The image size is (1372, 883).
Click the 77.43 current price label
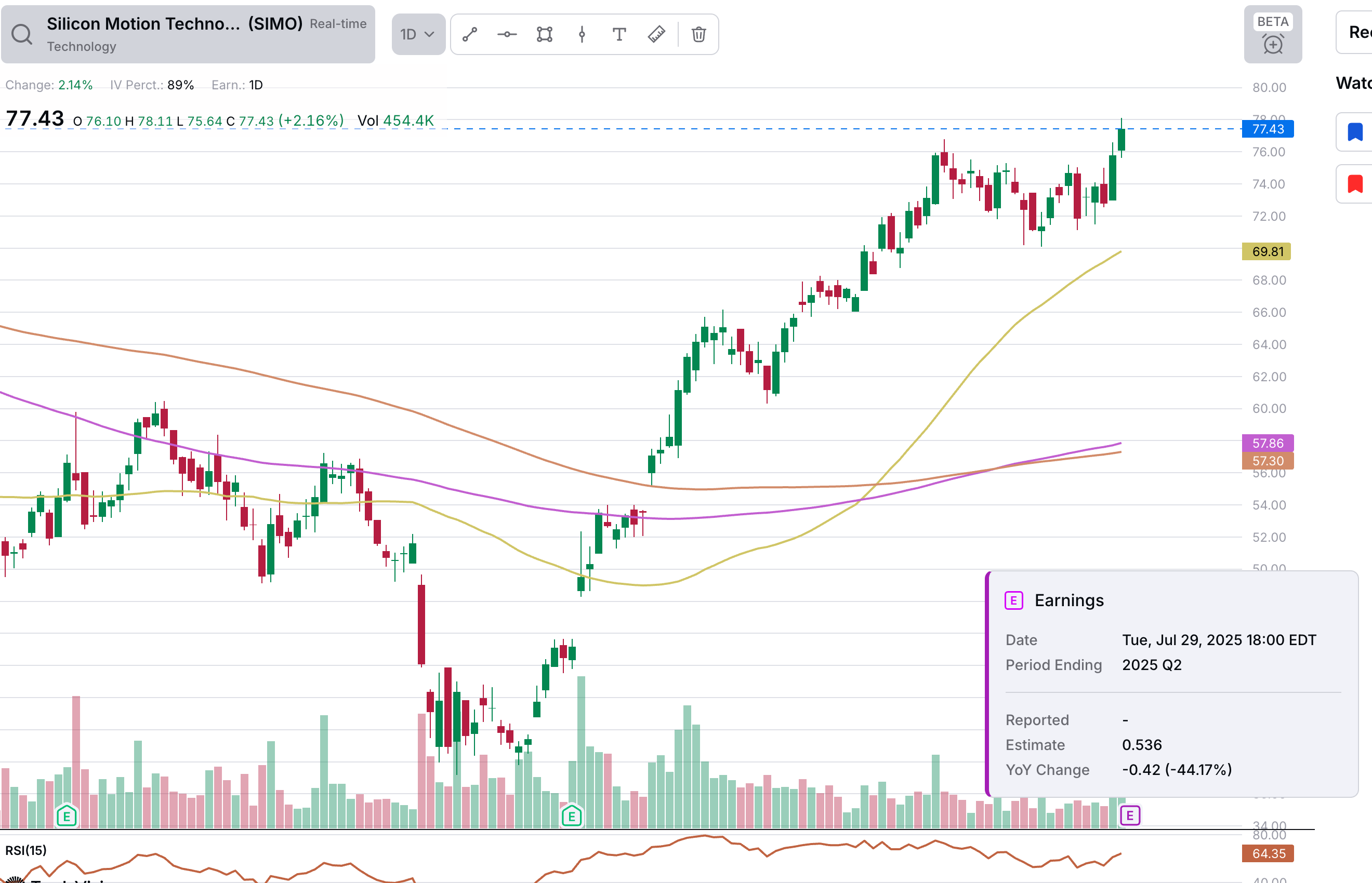[x=1268, y=129]
